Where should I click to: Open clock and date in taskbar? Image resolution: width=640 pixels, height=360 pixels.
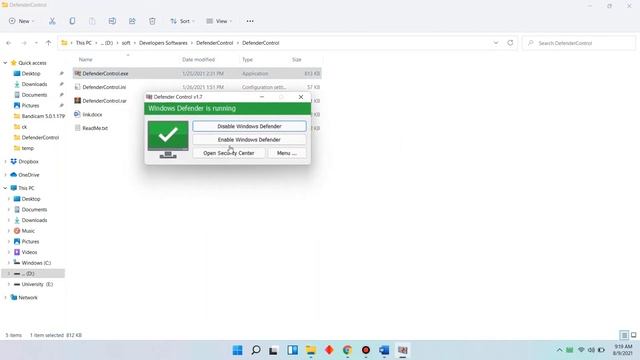coord(622,350)
